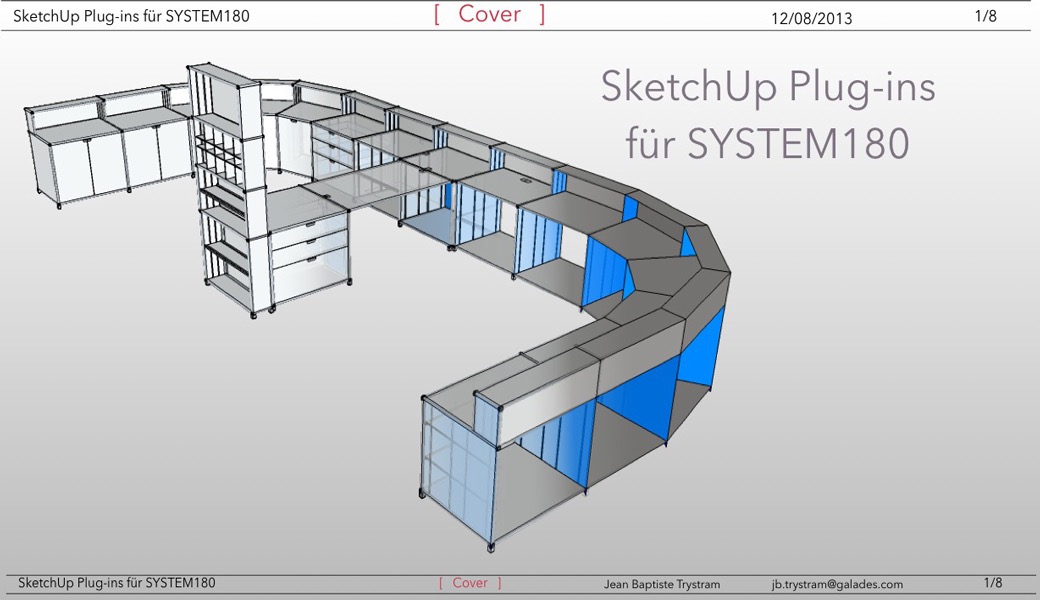Click the red '[ Cover ]' header label
Screen dimensions: 1040x600
489,14
